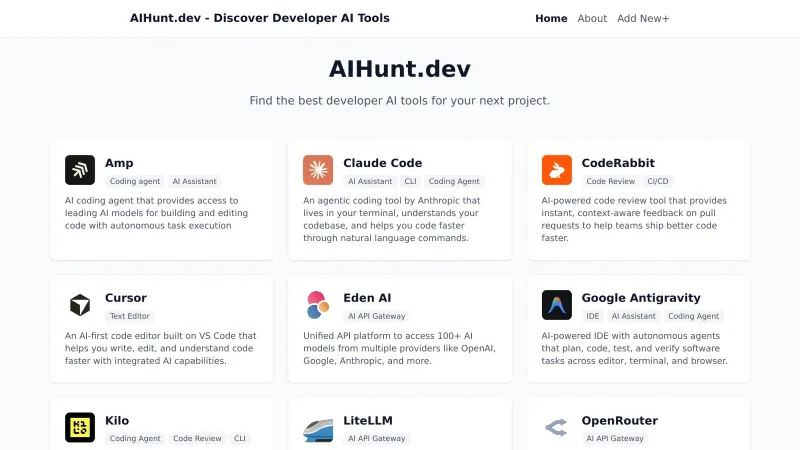The height and width of the screenshot is (450, 800).
Task: Click the Eden AI colorful logo
Action: pyautogui.click(x=318, y=305)
